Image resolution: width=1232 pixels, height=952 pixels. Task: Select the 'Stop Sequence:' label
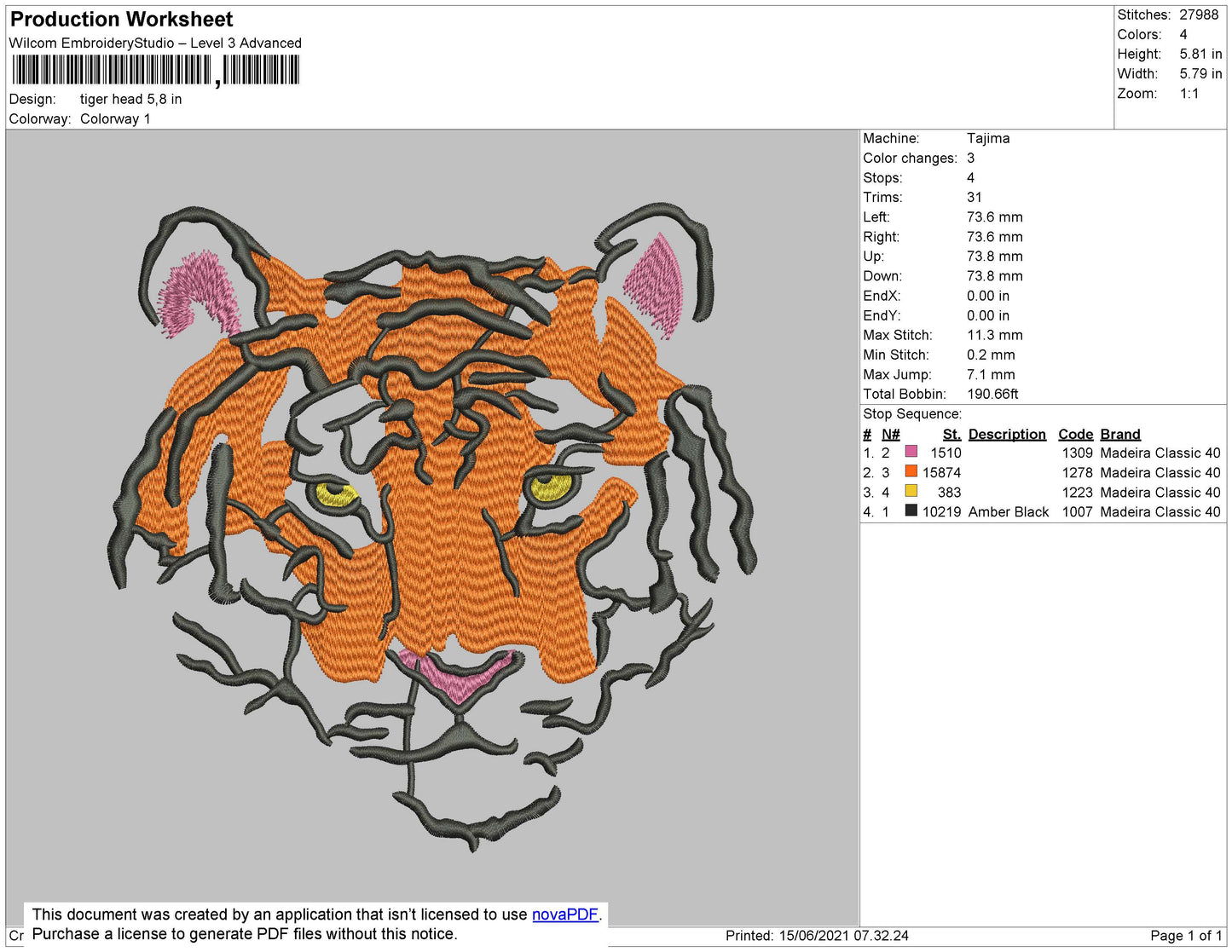pos(912,413)
